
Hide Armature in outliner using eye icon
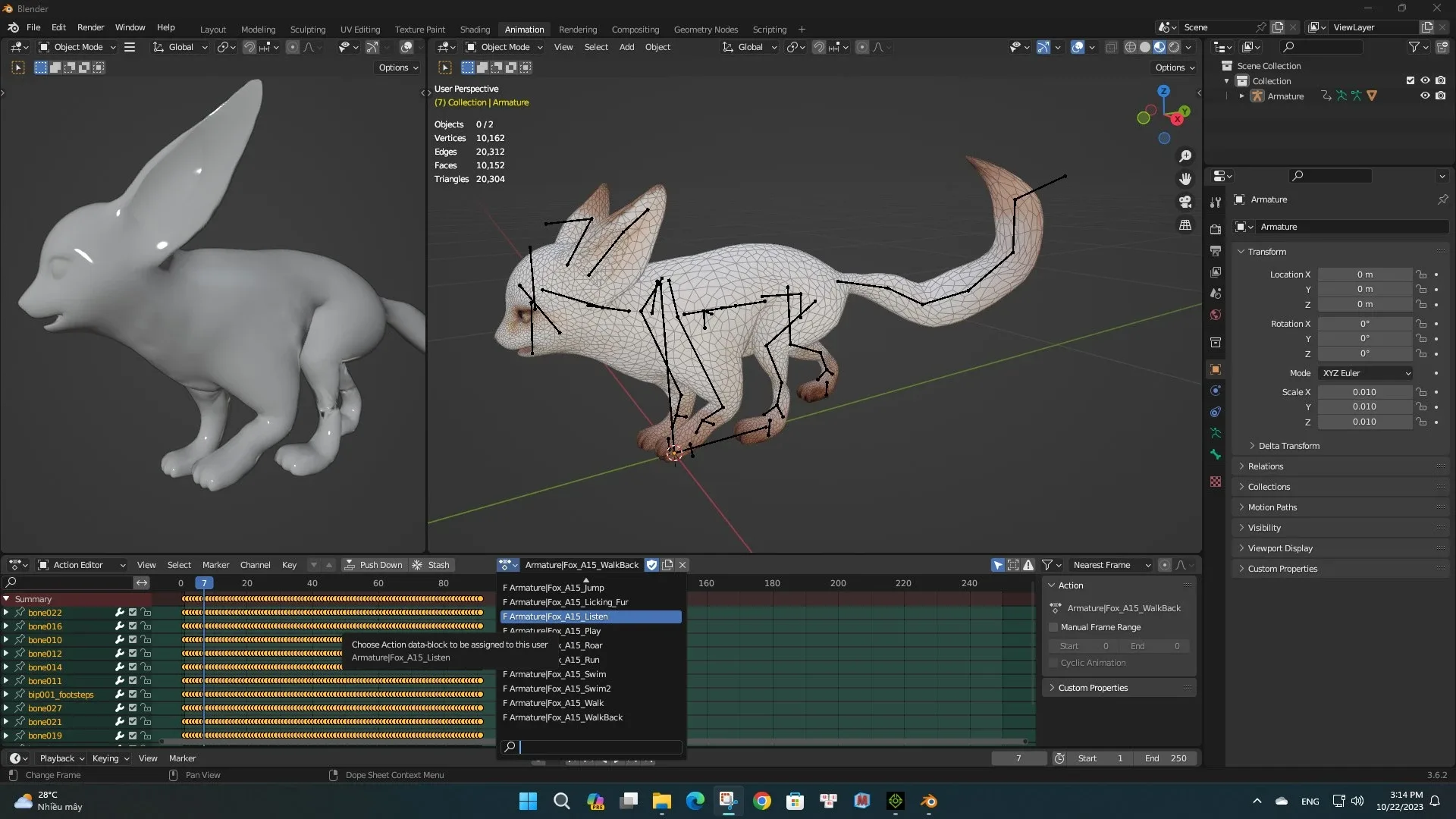click(x=1425, y=96)
